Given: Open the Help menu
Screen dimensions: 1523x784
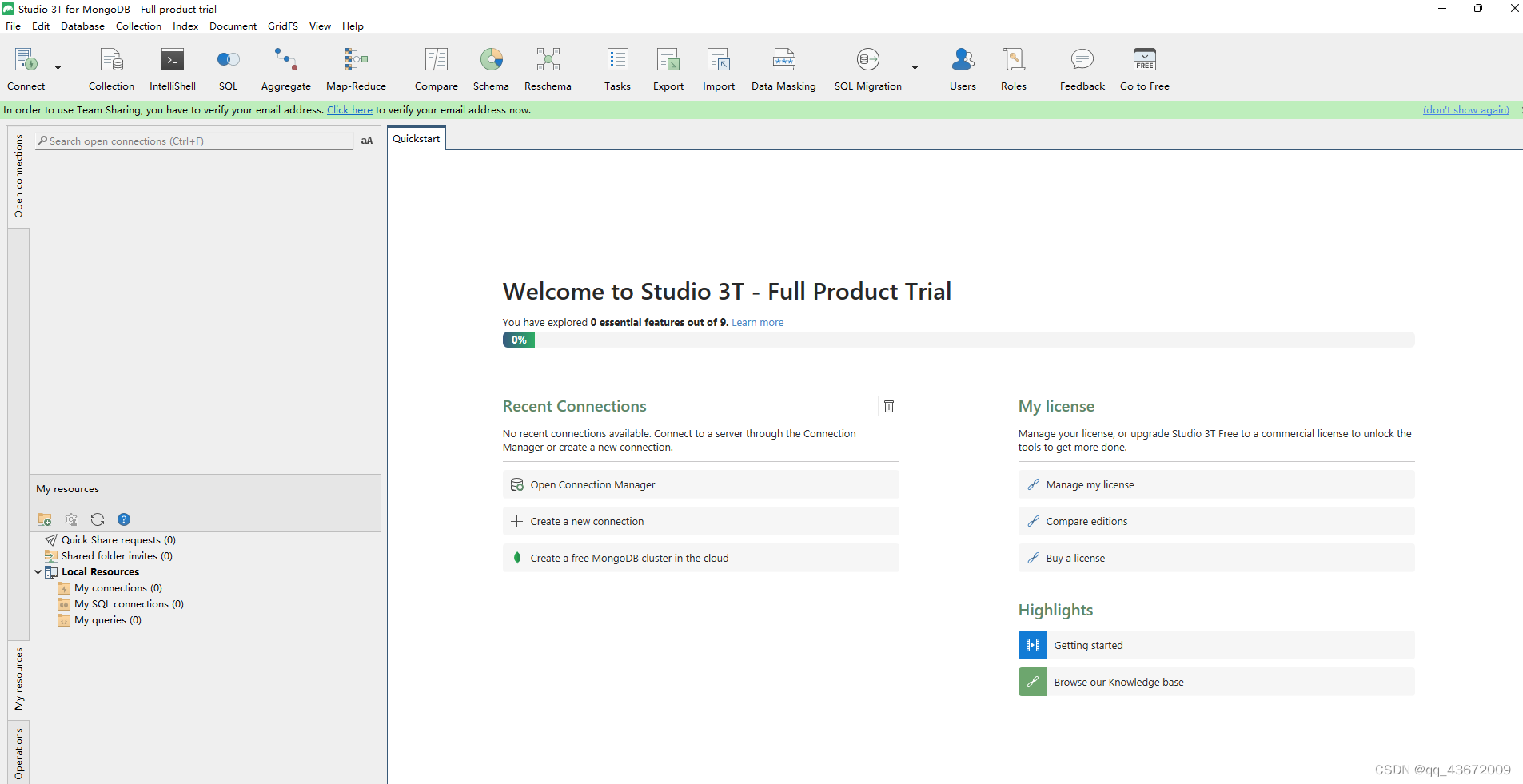Looking at the screenshot, I should (353, 26).
